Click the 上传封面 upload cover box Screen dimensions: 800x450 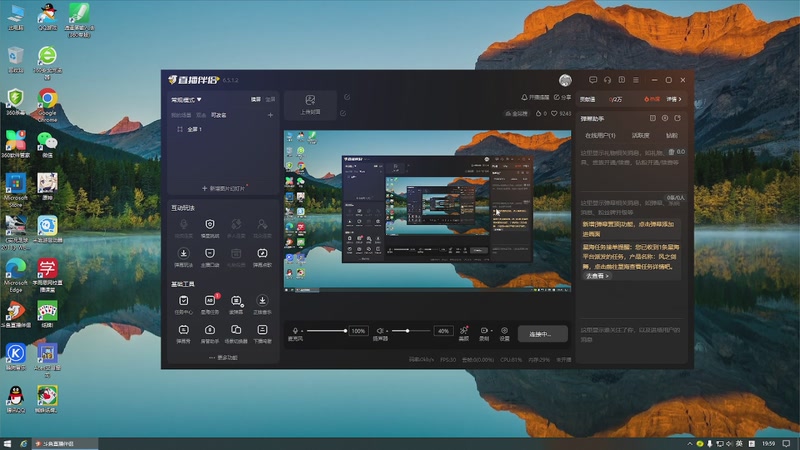pos(310,105)
